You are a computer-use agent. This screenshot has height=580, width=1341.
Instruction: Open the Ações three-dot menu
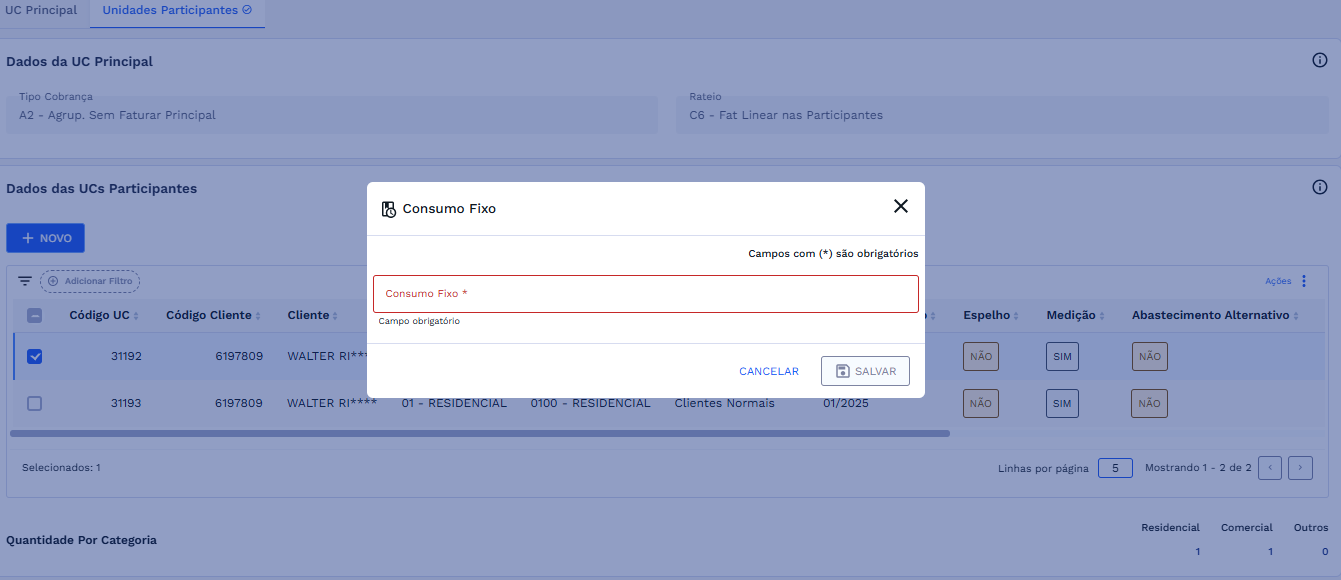[1303, 281]
